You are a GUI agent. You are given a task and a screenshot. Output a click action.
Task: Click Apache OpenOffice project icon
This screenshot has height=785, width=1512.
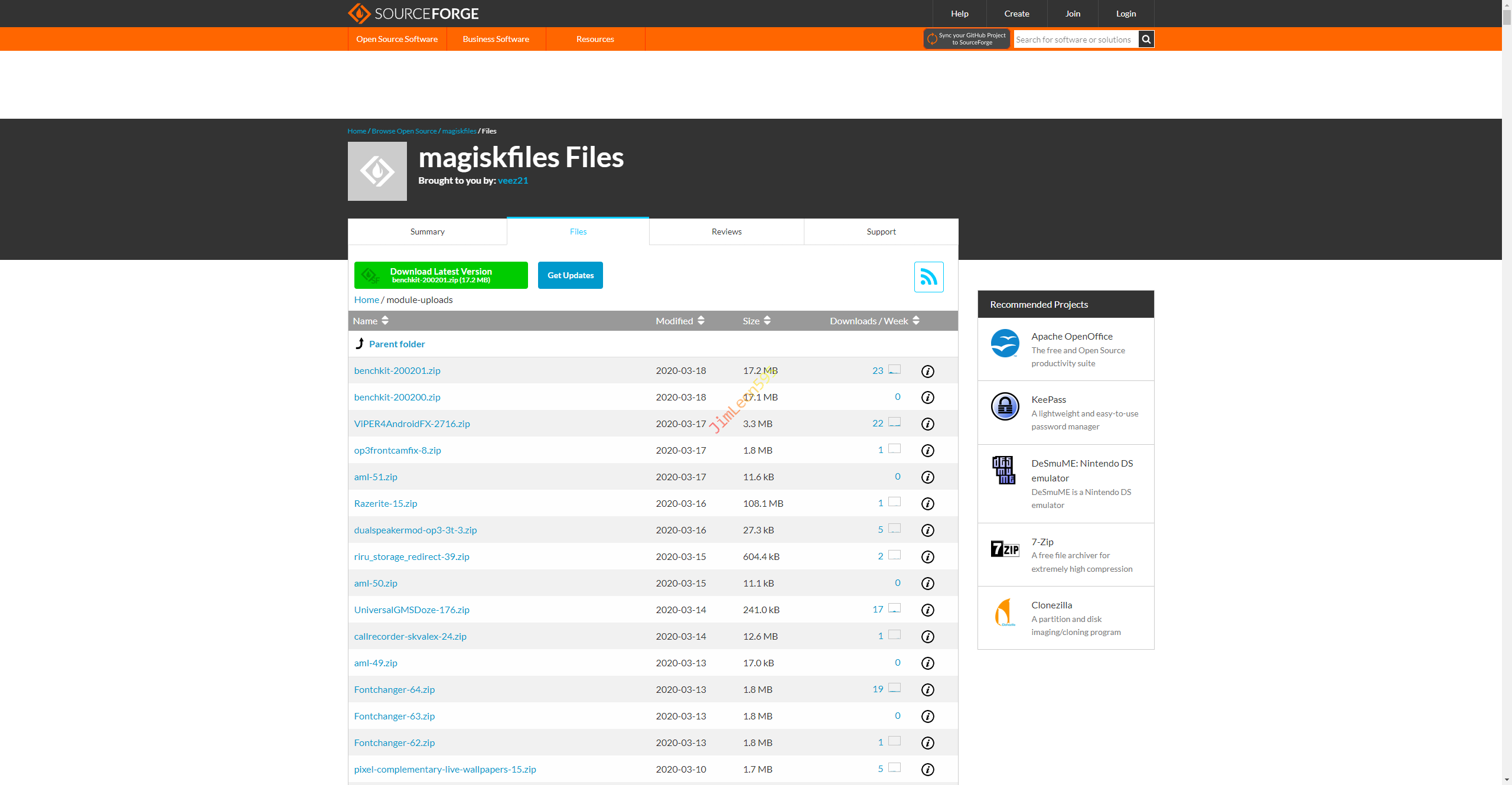tap(1005, 343)
